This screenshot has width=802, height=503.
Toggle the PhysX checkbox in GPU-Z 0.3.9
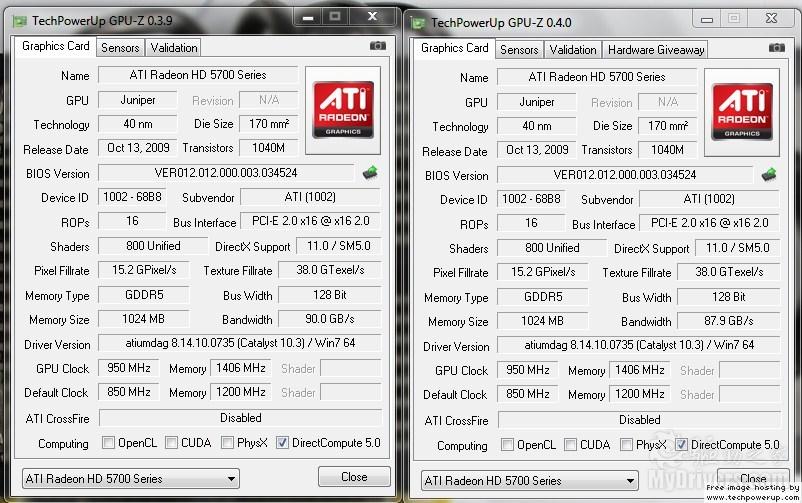[x=227, y=442]
